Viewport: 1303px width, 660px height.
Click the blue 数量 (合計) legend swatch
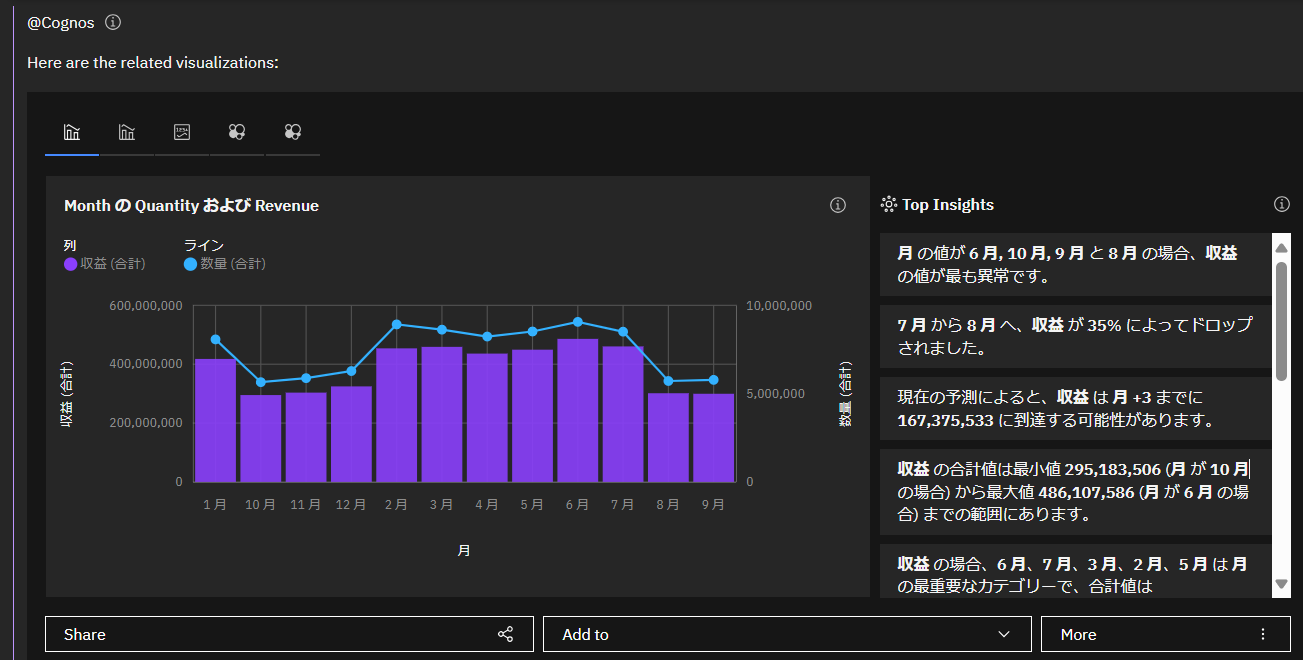click(x=191, y=264)
